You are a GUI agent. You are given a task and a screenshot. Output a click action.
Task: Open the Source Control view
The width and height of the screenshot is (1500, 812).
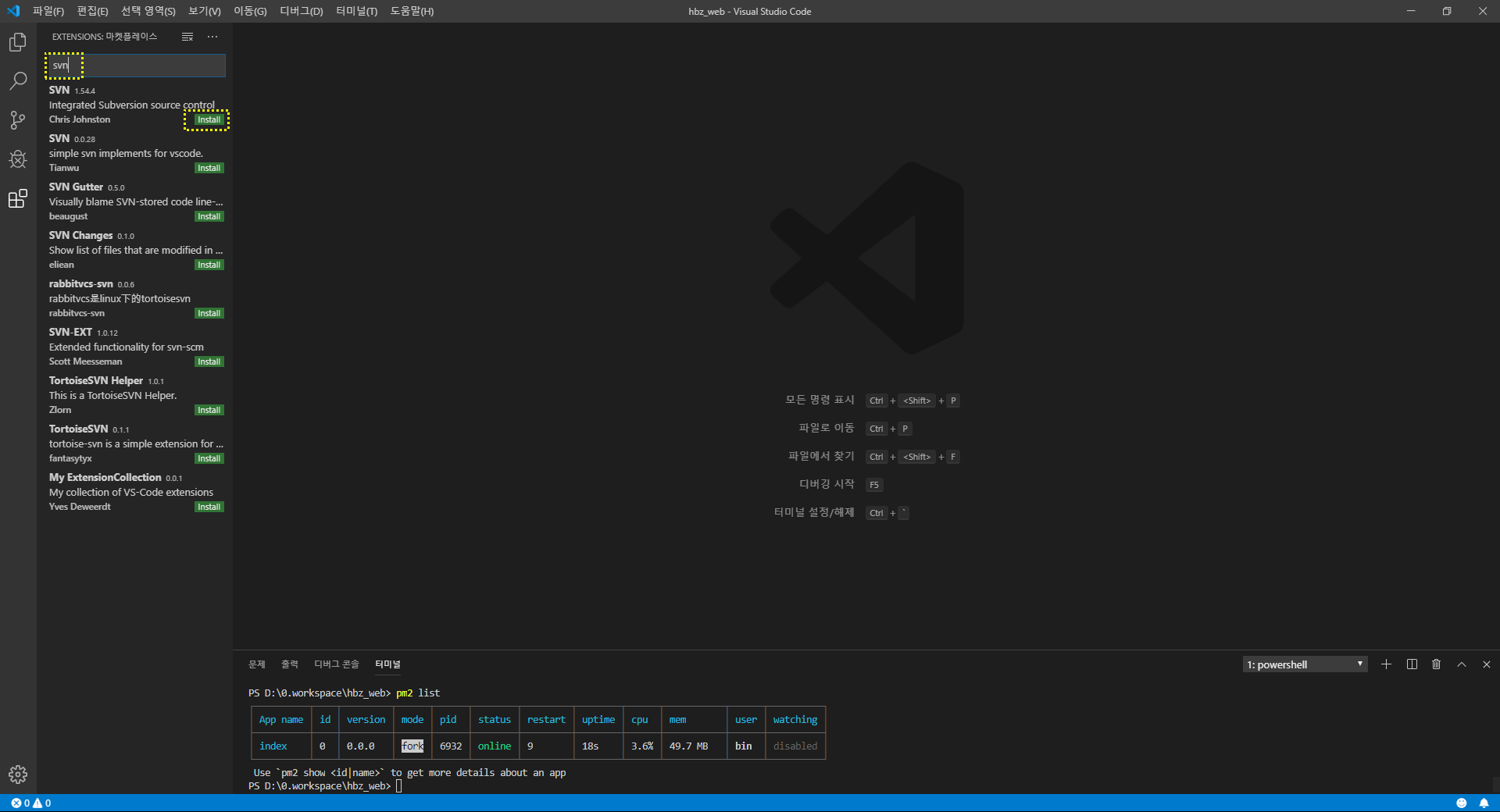pos(17,120)
